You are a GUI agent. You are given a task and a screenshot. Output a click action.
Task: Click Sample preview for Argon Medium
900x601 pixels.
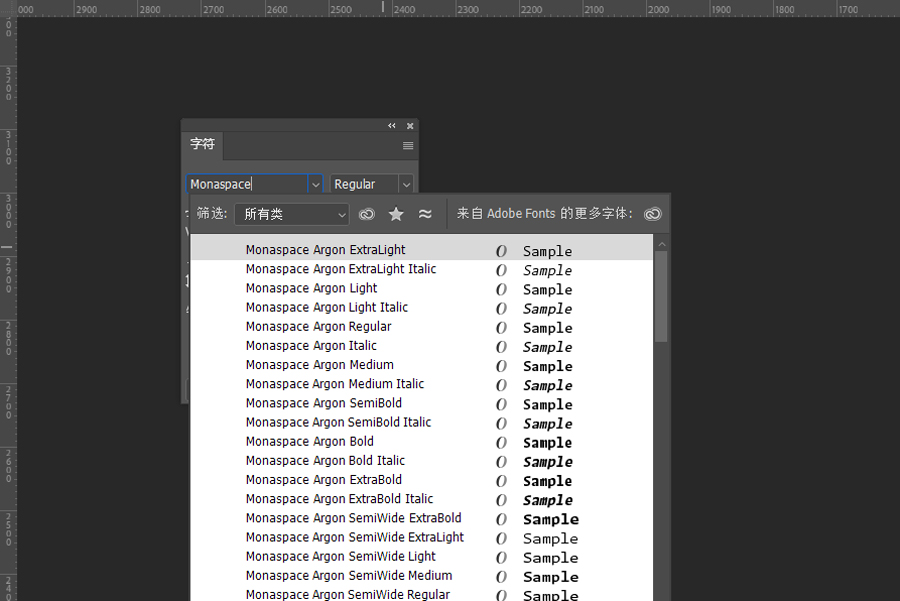click(548, 366)
